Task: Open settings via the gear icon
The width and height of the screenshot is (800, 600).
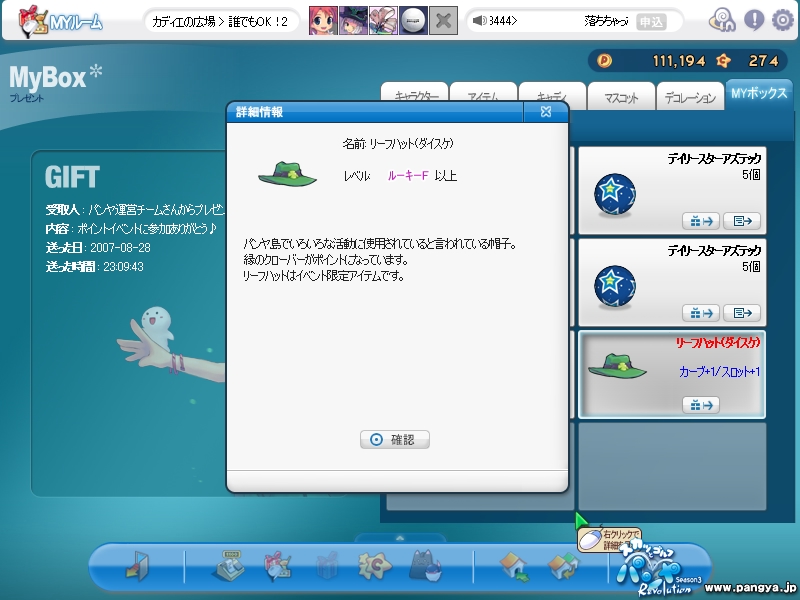Action: click(783, 20)
